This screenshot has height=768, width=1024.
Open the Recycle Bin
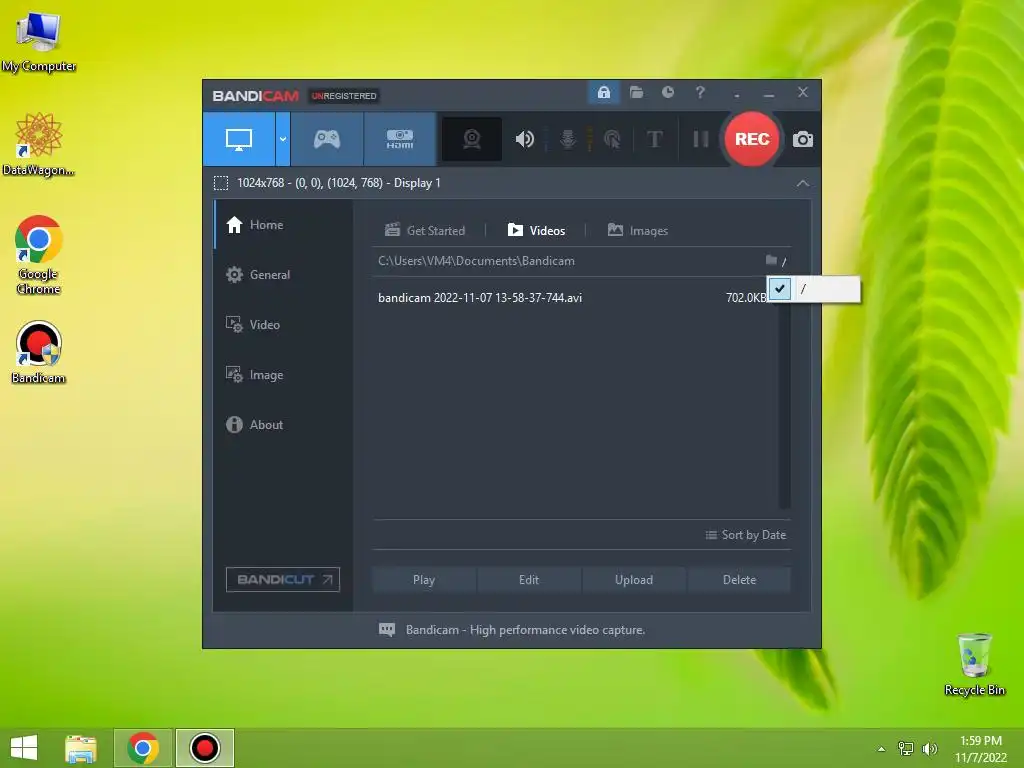point(974,664)
